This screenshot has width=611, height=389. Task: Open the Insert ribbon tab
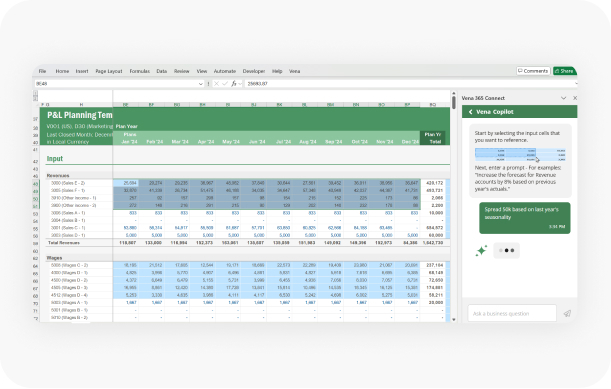coord(82,71)
